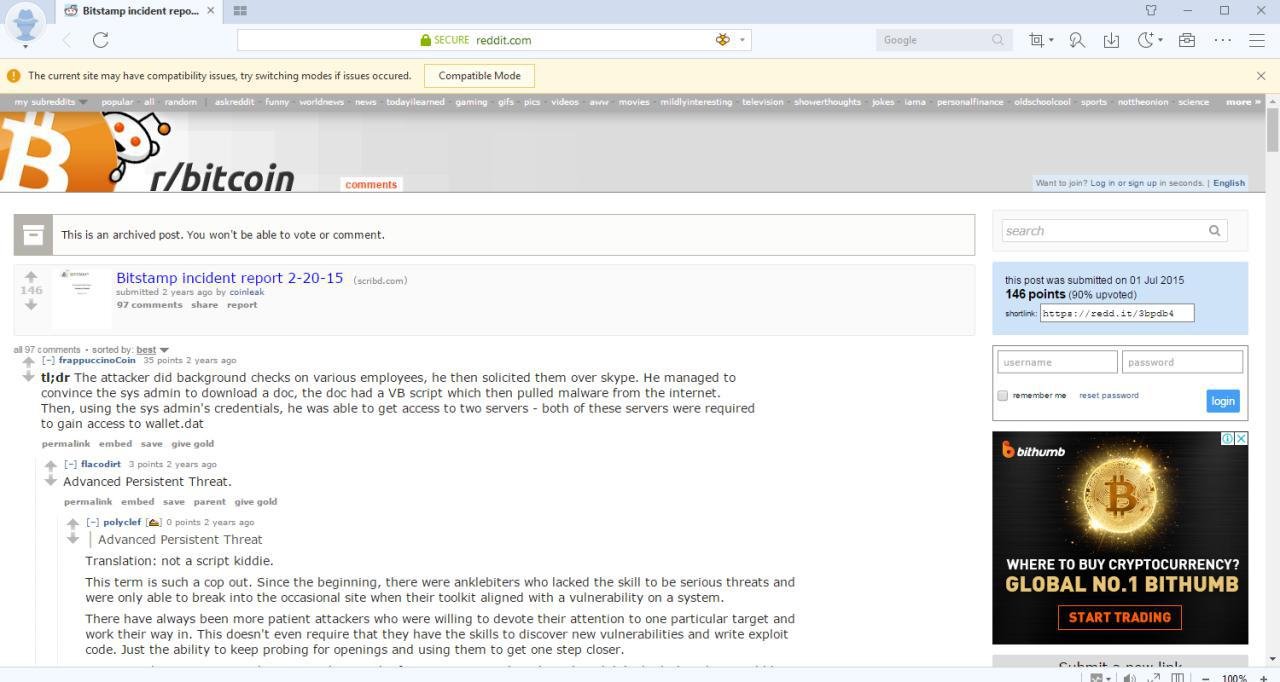
Task: Open the downloads icon
Action: tap(1111, 40)
